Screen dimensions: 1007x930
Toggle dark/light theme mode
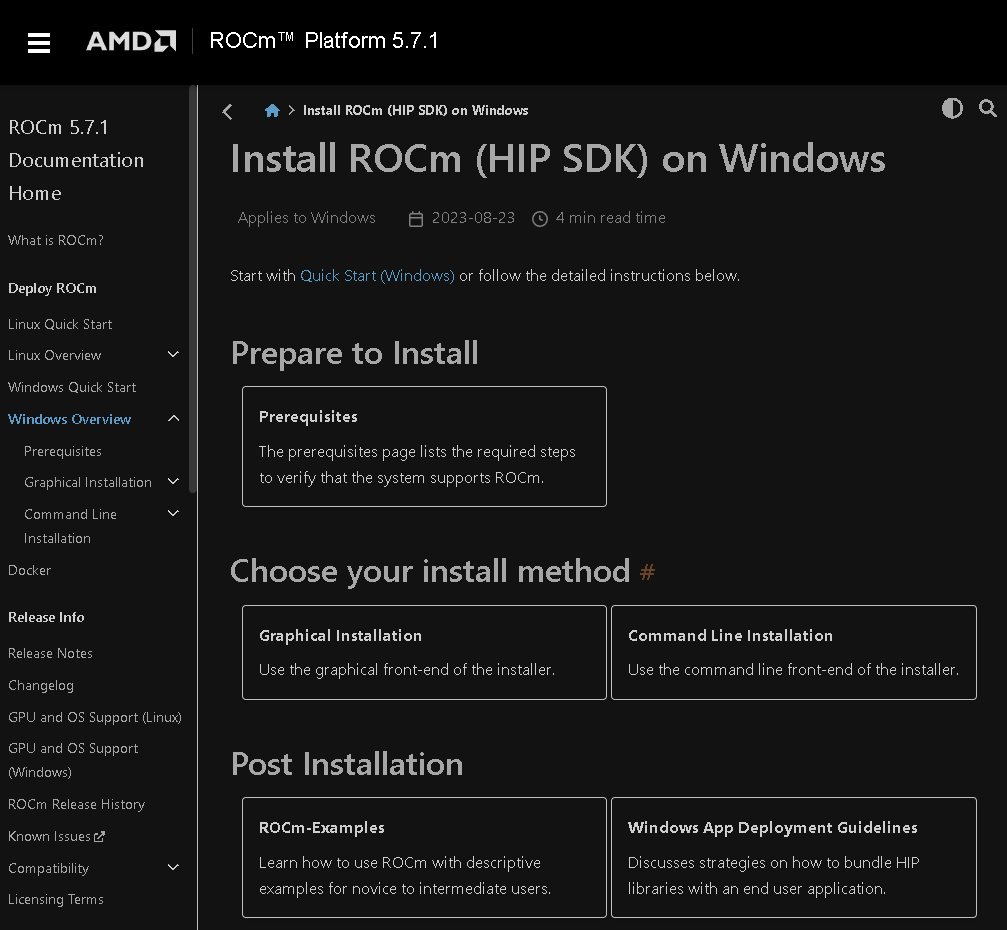952,108
